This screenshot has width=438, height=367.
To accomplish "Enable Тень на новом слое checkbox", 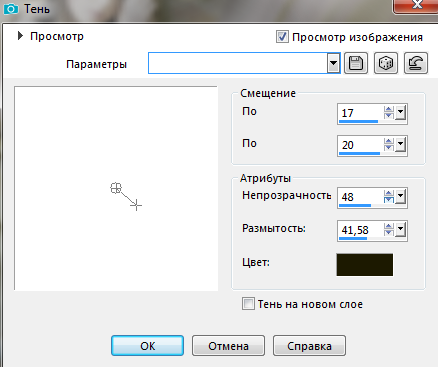I will point(248,304).
